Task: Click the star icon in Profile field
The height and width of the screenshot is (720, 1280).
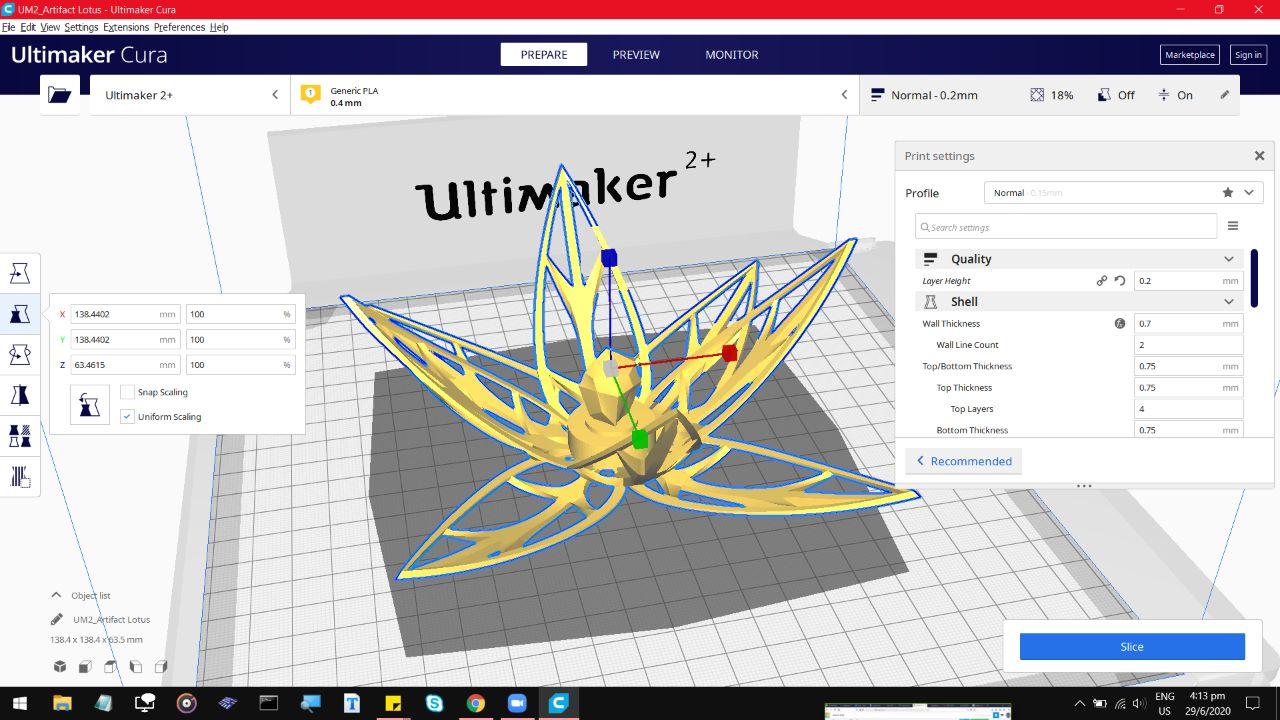Action: point(1228,193)
